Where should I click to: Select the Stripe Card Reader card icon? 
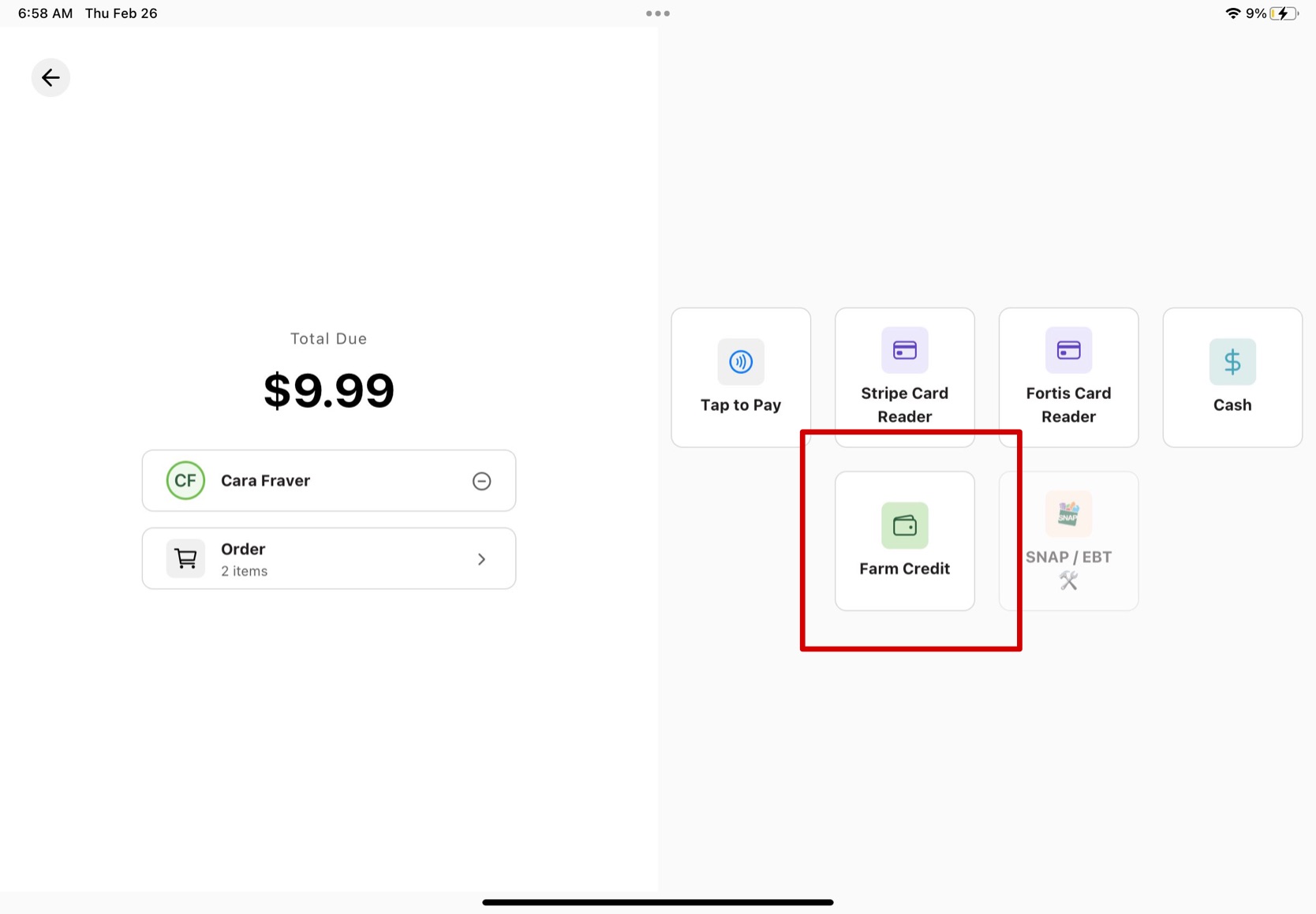[904, 350]
